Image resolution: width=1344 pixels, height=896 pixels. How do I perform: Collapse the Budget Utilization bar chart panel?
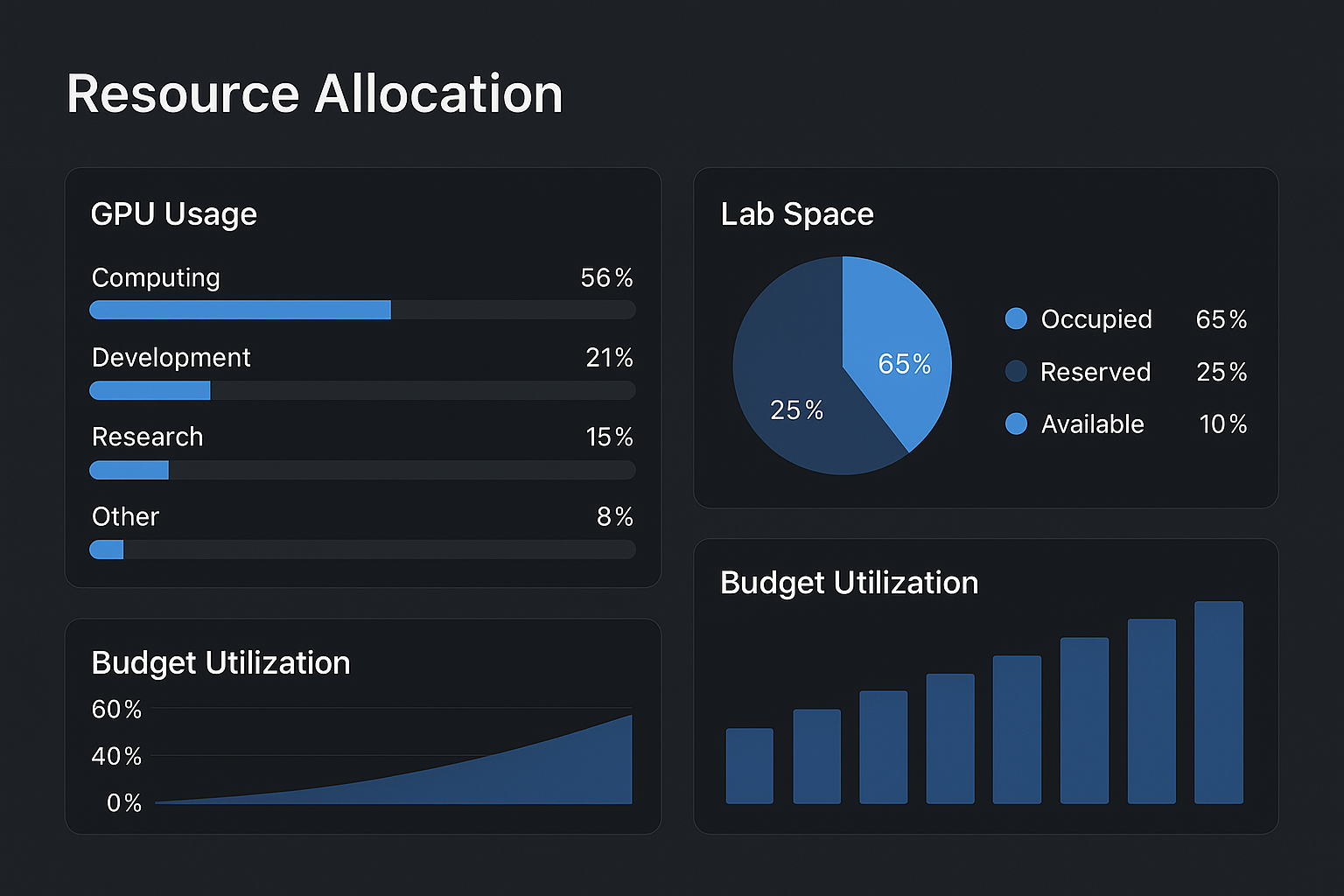848,583
